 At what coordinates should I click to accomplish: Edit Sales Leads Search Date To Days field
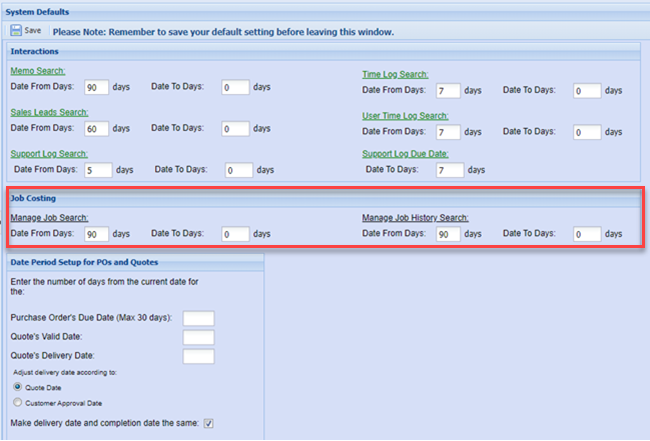235,129
